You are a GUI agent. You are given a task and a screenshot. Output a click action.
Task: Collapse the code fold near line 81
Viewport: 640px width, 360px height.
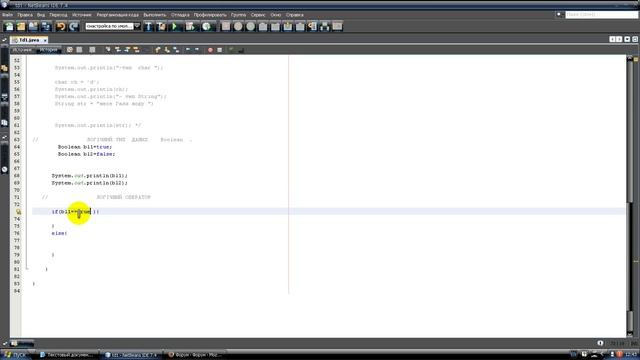[x=27, y=268]
